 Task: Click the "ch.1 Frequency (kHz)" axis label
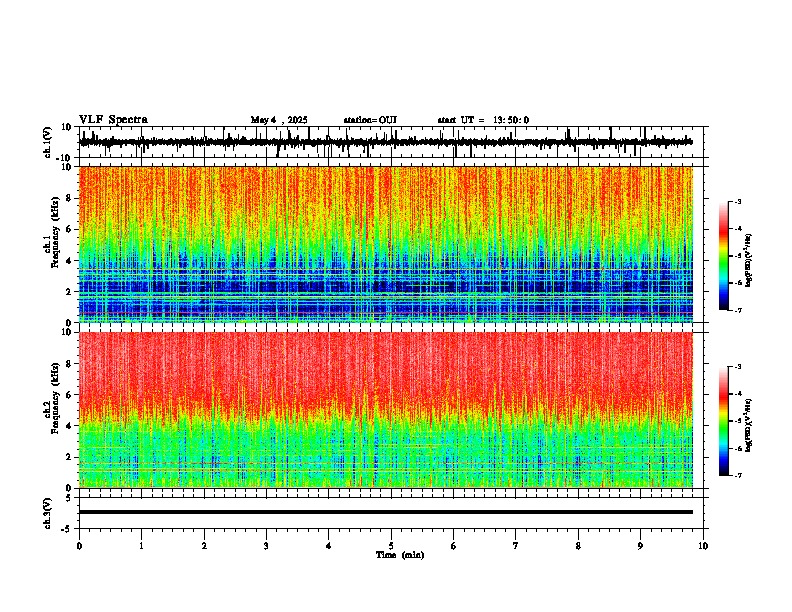(52, 232)
